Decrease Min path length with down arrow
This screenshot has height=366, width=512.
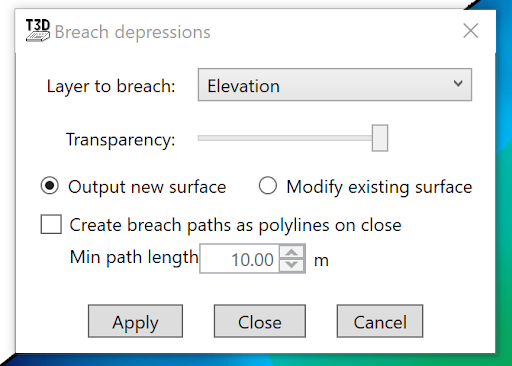[x=292, y=266]
